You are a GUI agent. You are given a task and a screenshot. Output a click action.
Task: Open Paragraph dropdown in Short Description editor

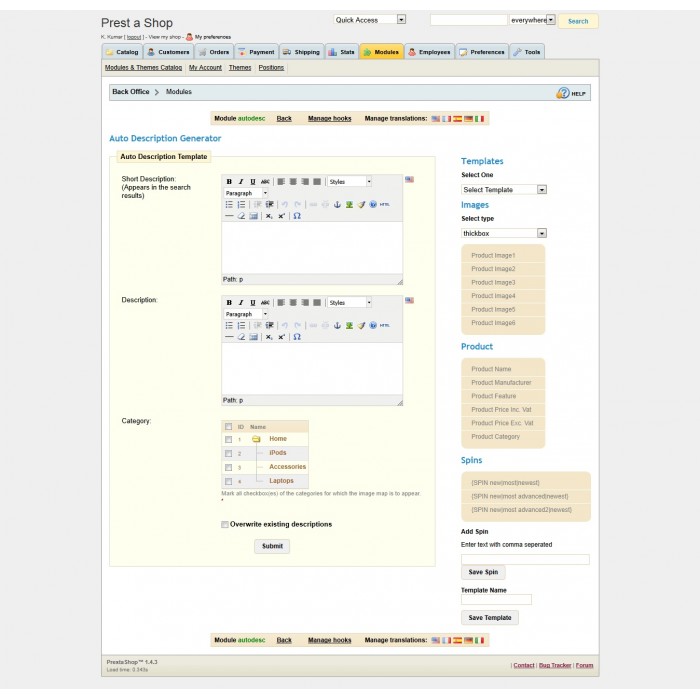pyautogui.click(x=246, y=193)
